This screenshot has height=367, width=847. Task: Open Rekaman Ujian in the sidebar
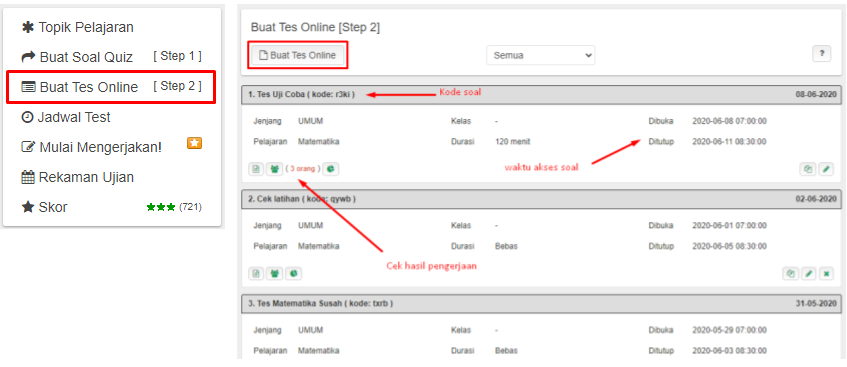pyautogui.click(x=77, y=177)
